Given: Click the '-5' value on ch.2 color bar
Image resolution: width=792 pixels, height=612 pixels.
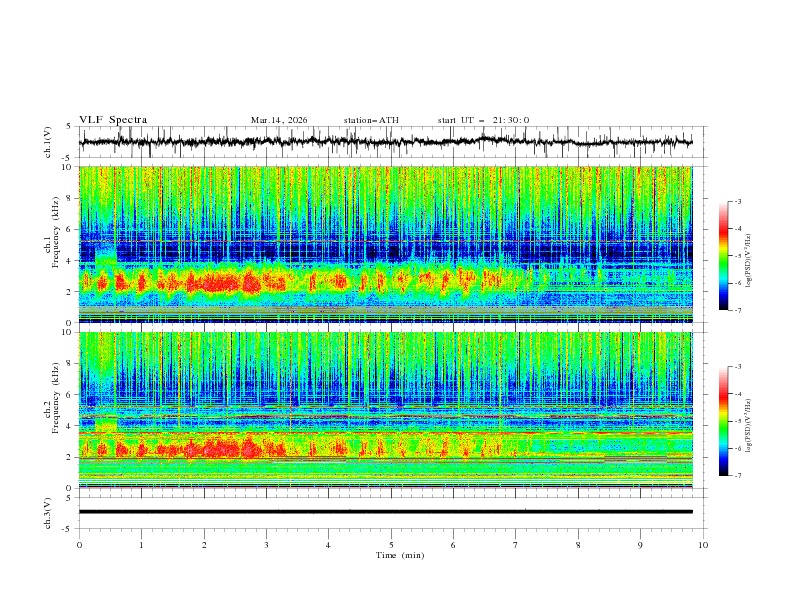Looking at the screenshot, I should pyautogui.click(x=738, y=421).
